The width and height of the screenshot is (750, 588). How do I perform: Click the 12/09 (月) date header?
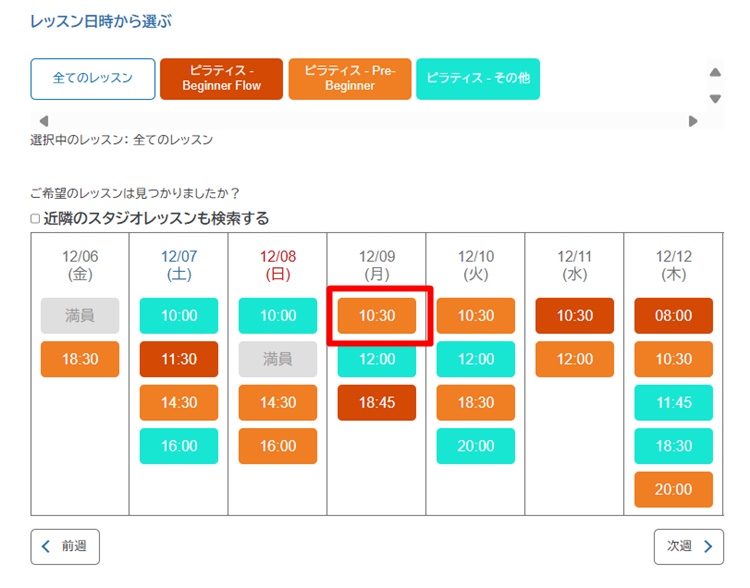377,265
